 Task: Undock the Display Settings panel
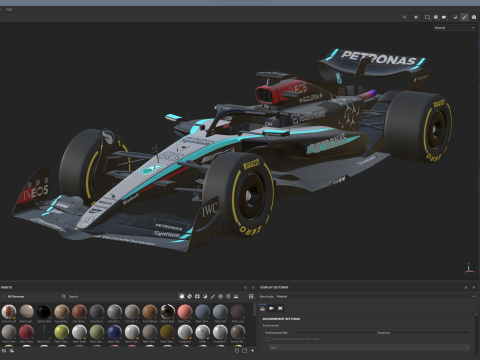coord(466,287)
